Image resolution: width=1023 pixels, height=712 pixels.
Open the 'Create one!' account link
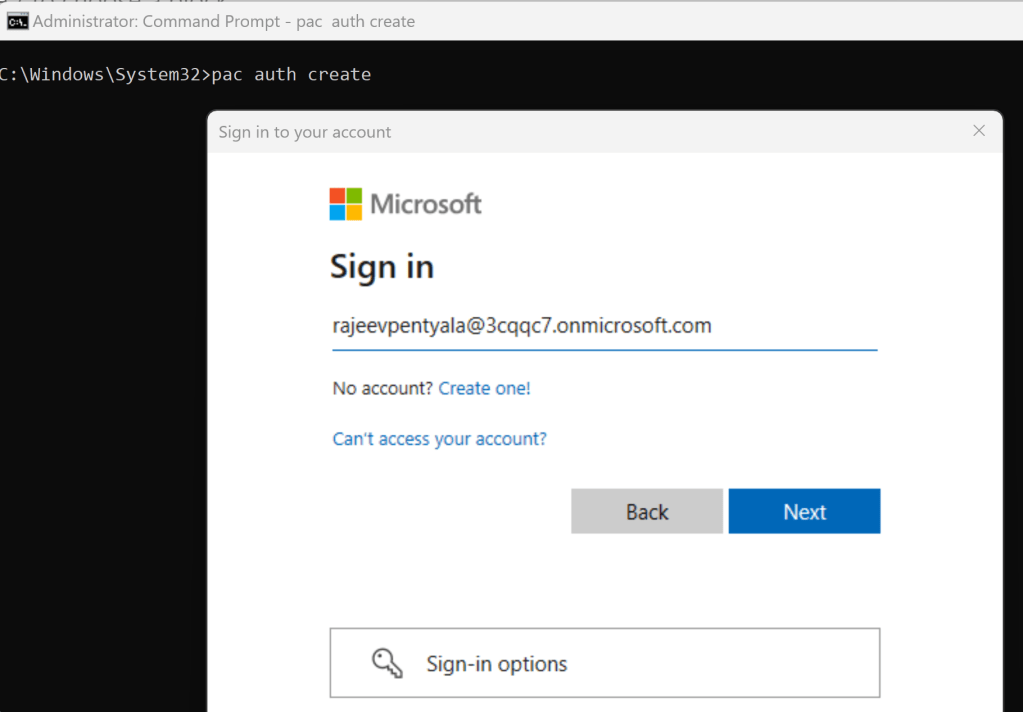(484, 388)
